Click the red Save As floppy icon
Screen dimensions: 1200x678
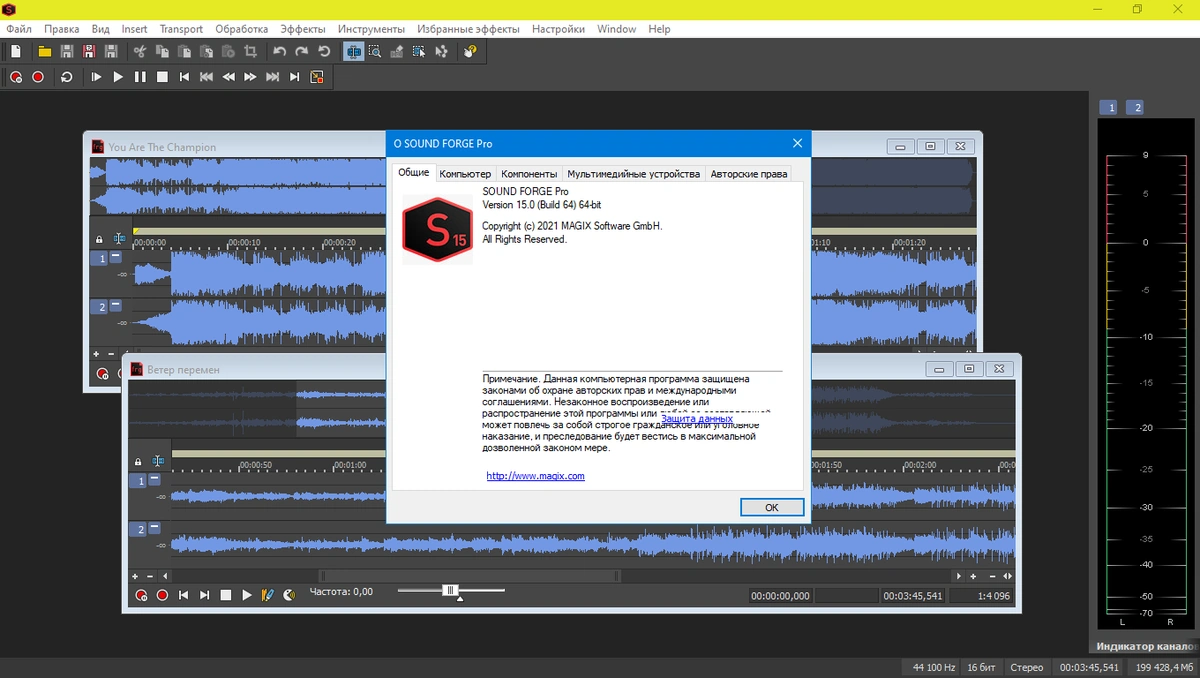click(x=89, y=51)
